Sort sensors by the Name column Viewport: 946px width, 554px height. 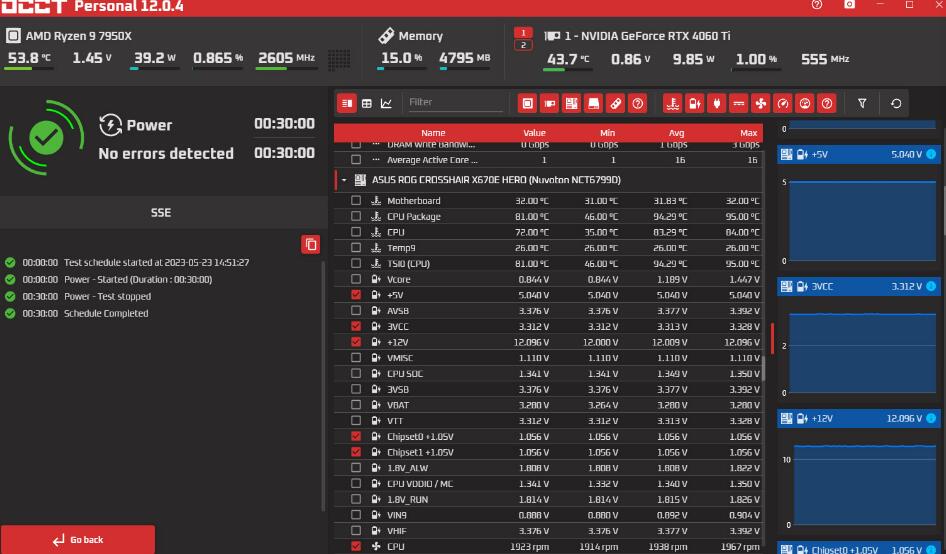(433, 133)
